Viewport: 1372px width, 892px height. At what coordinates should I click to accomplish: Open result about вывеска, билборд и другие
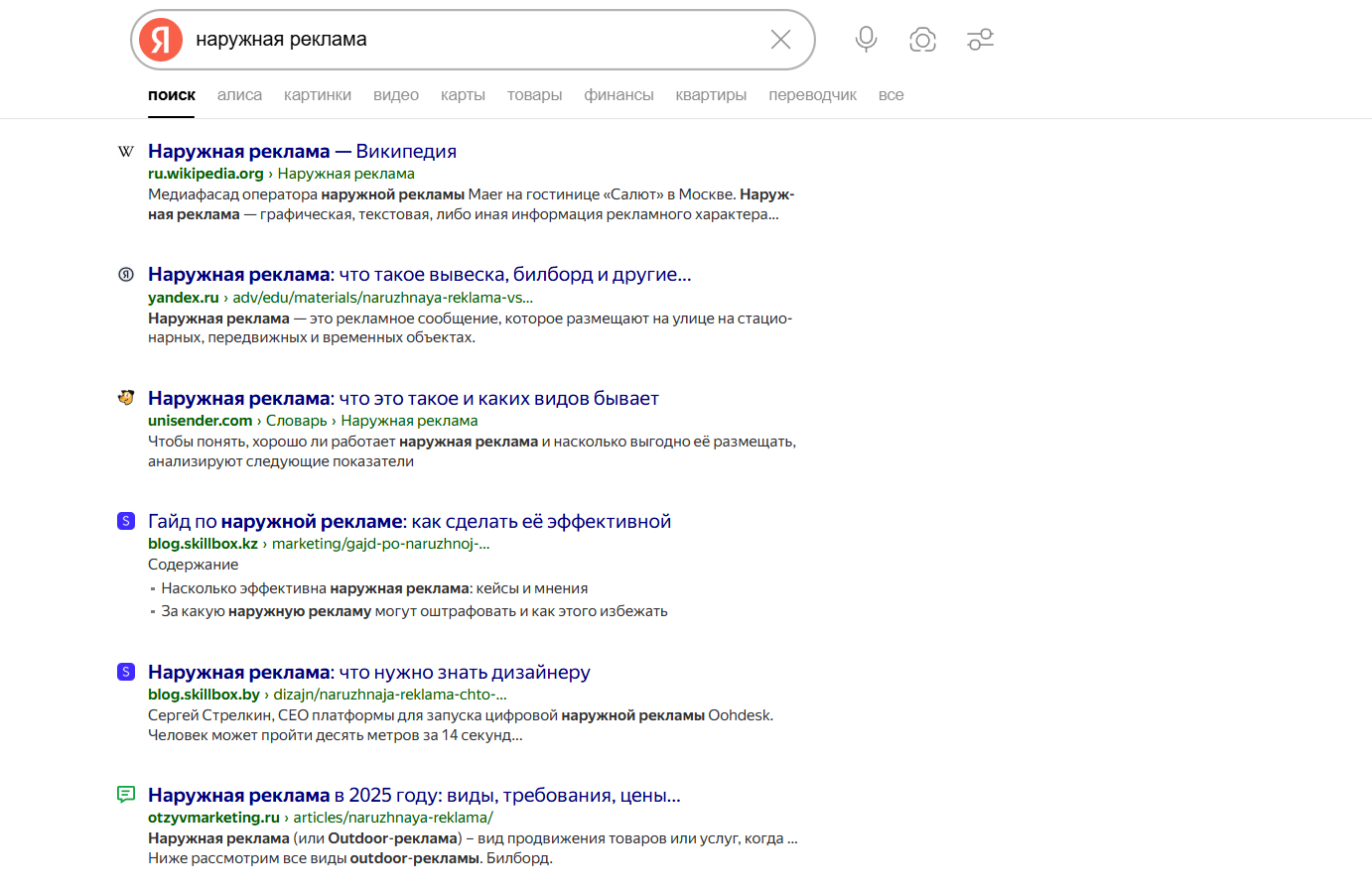coord(419,275)
